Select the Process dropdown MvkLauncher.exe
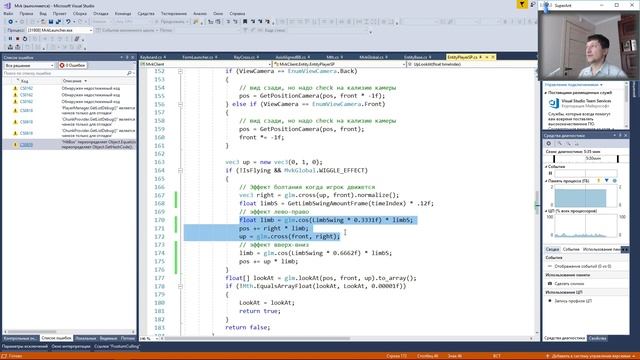Viewport: 640px width, 360px height. pyautogui.click(x=60, y=30)
